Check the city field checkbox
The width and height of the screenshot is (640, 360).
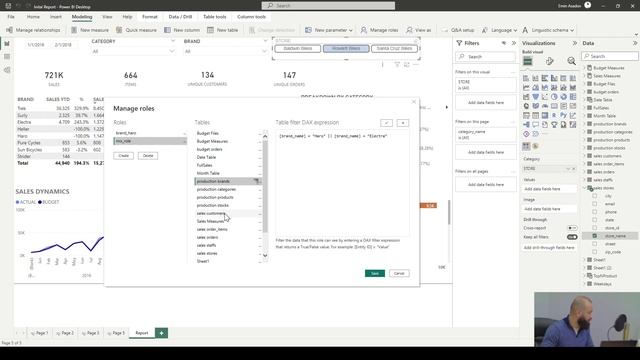[x=594, y=196]
